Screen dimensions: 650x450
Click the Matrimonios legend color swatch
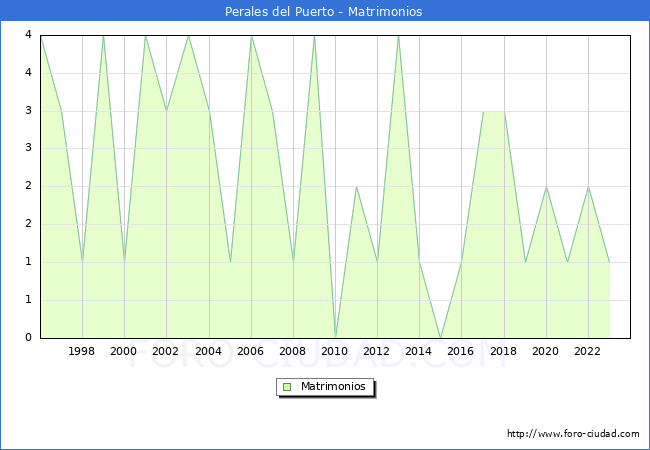287,387
